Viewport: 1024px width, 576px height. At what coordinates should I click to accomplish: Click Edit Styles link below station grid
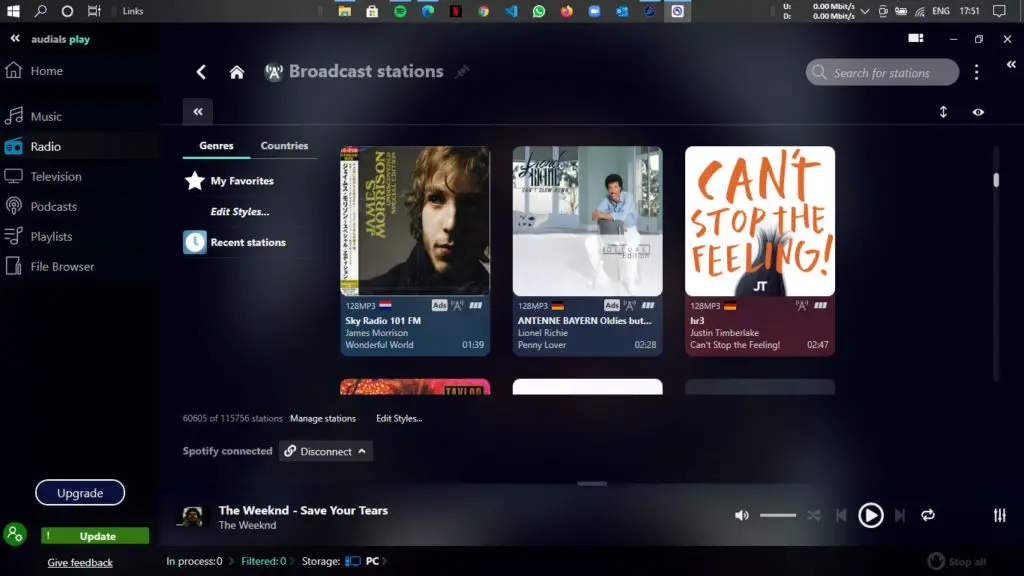[399, 419]
